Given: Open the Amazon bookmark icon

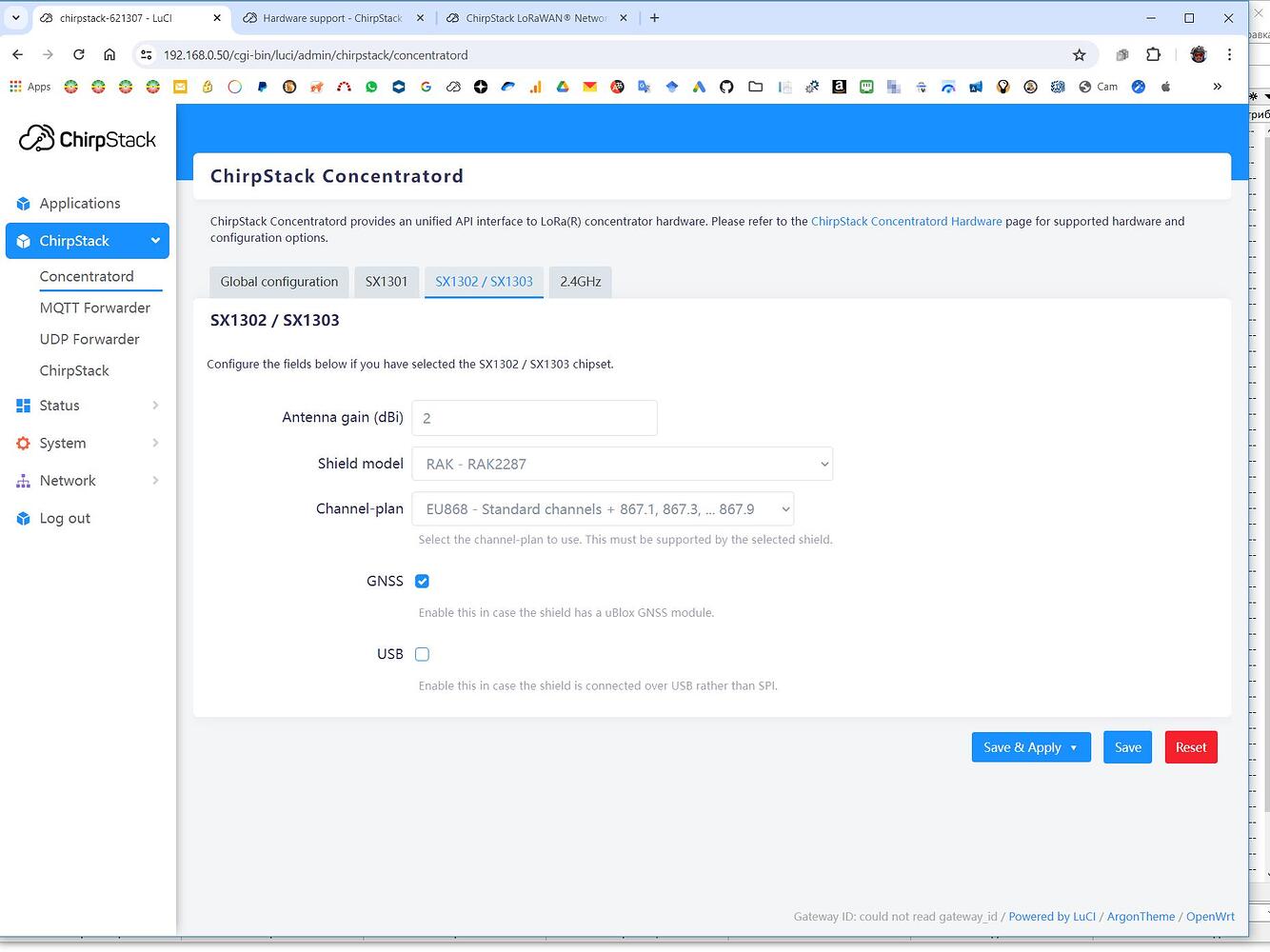Looking at the screenshot, I should 839,87.
